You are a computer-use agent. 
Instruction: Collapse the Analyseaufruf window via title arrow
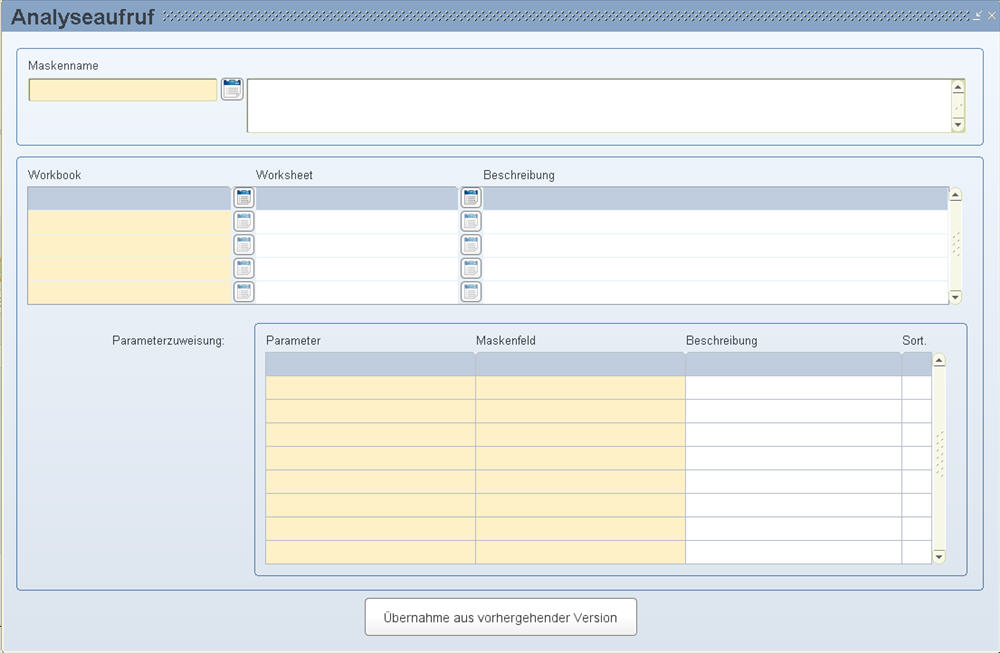coord(977,15)
